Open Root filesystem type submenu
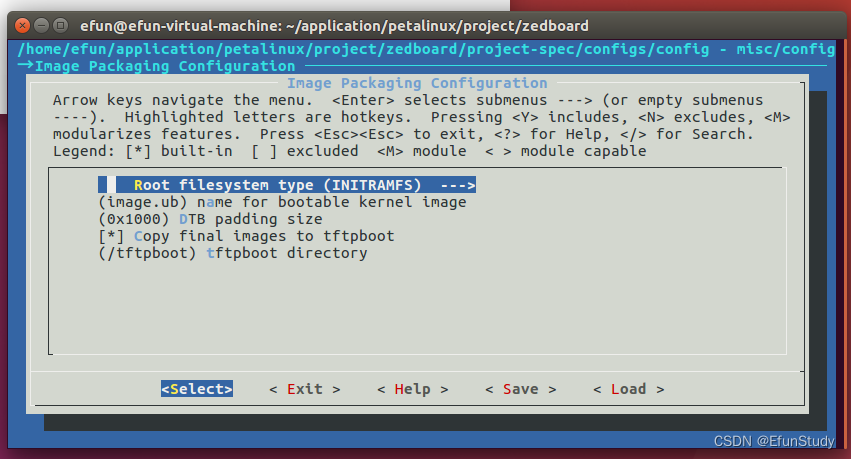851x459 pixels. pyautogui.click(x=287, y=185)
